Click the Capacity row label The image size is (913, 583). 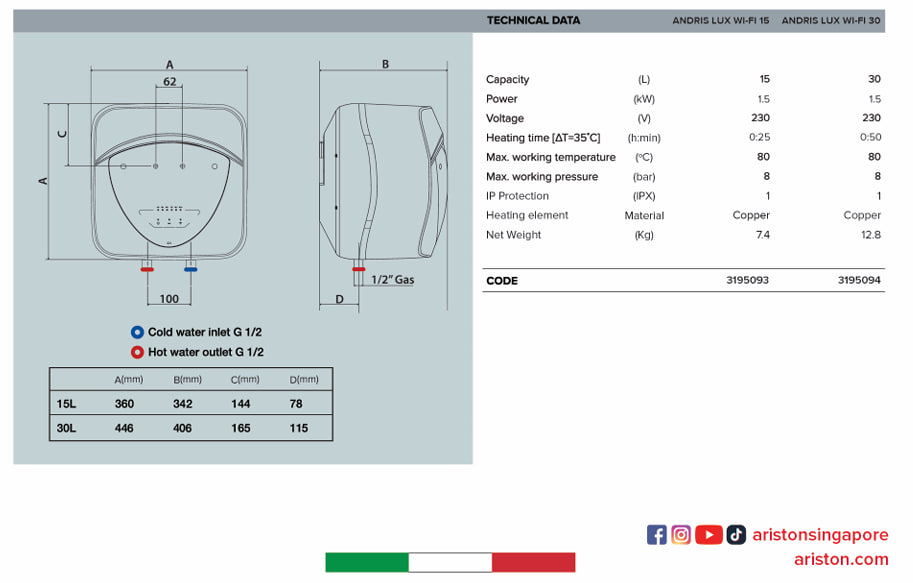pyautogui.click(x=508, y=80)
